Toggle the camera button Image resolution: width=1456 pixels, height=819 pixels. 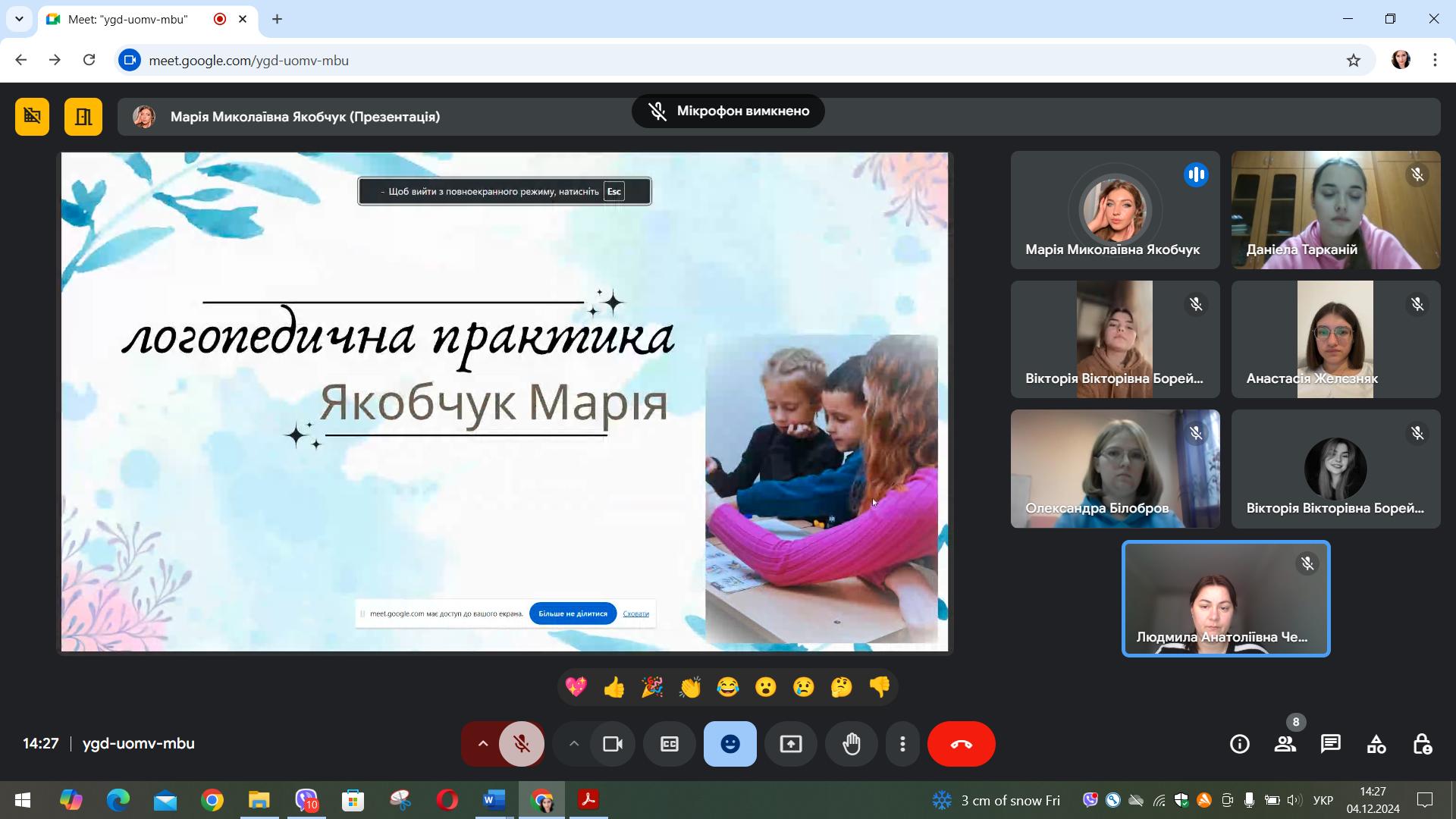613,744
